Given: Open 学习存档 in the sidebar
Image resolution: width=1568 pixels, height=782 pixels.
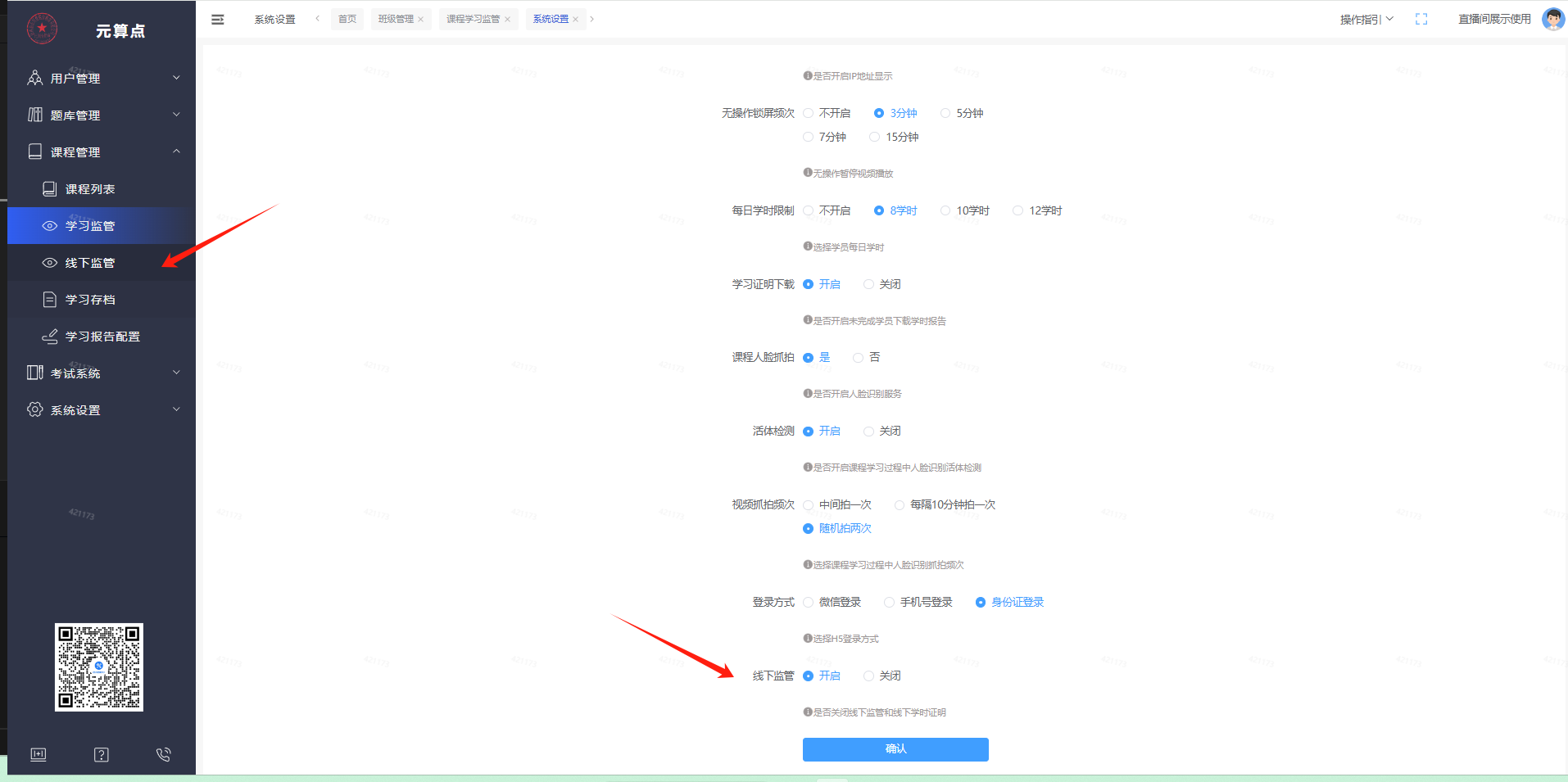Looking at the screenshot, I should point(102,300).
